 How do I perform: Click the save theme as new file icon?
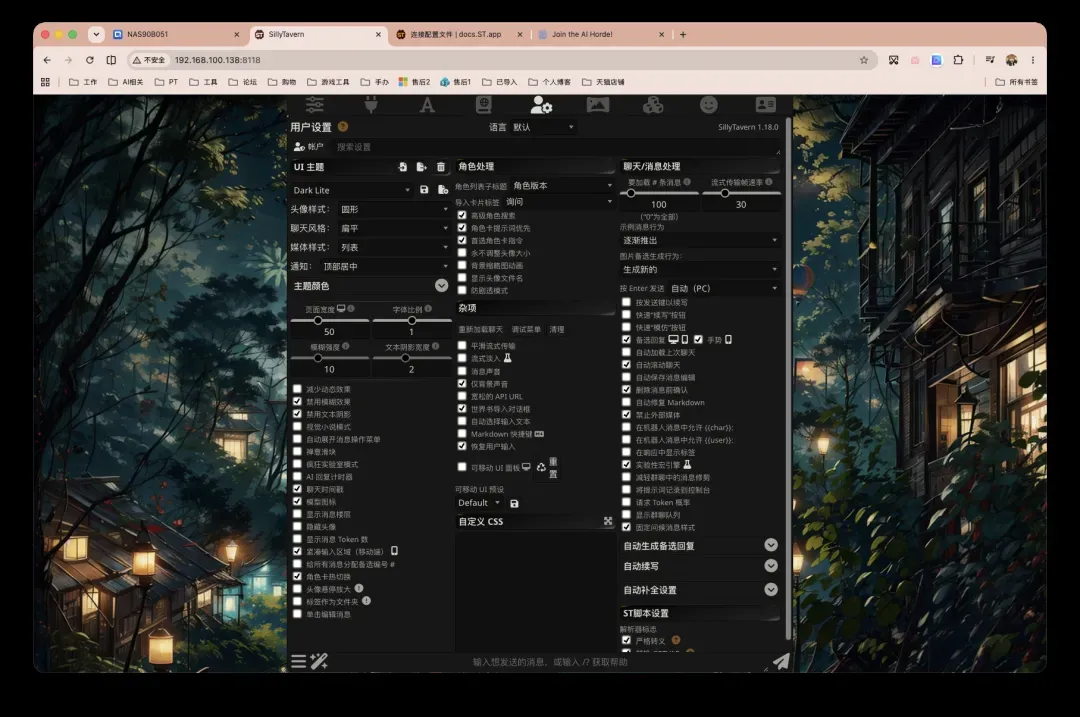coord(443,190)
